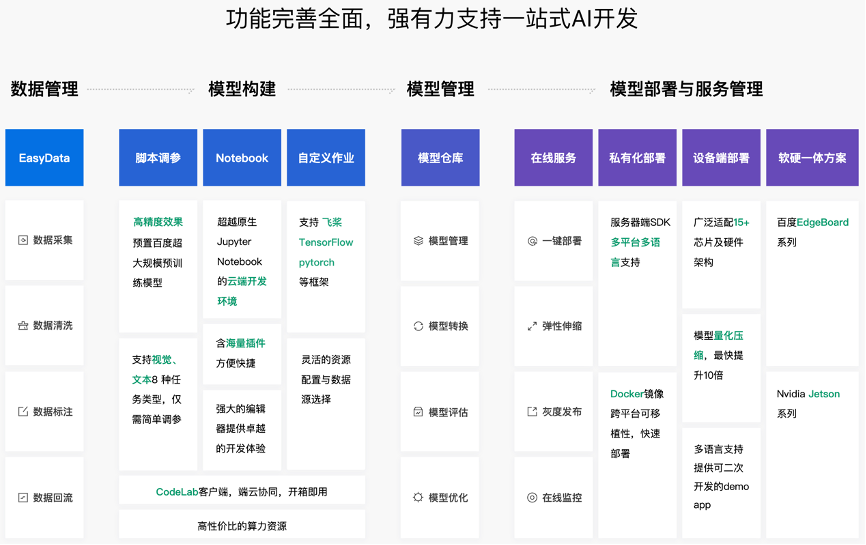
Task: Click the 模型转换 label
Action: click(x=448, y=326)
